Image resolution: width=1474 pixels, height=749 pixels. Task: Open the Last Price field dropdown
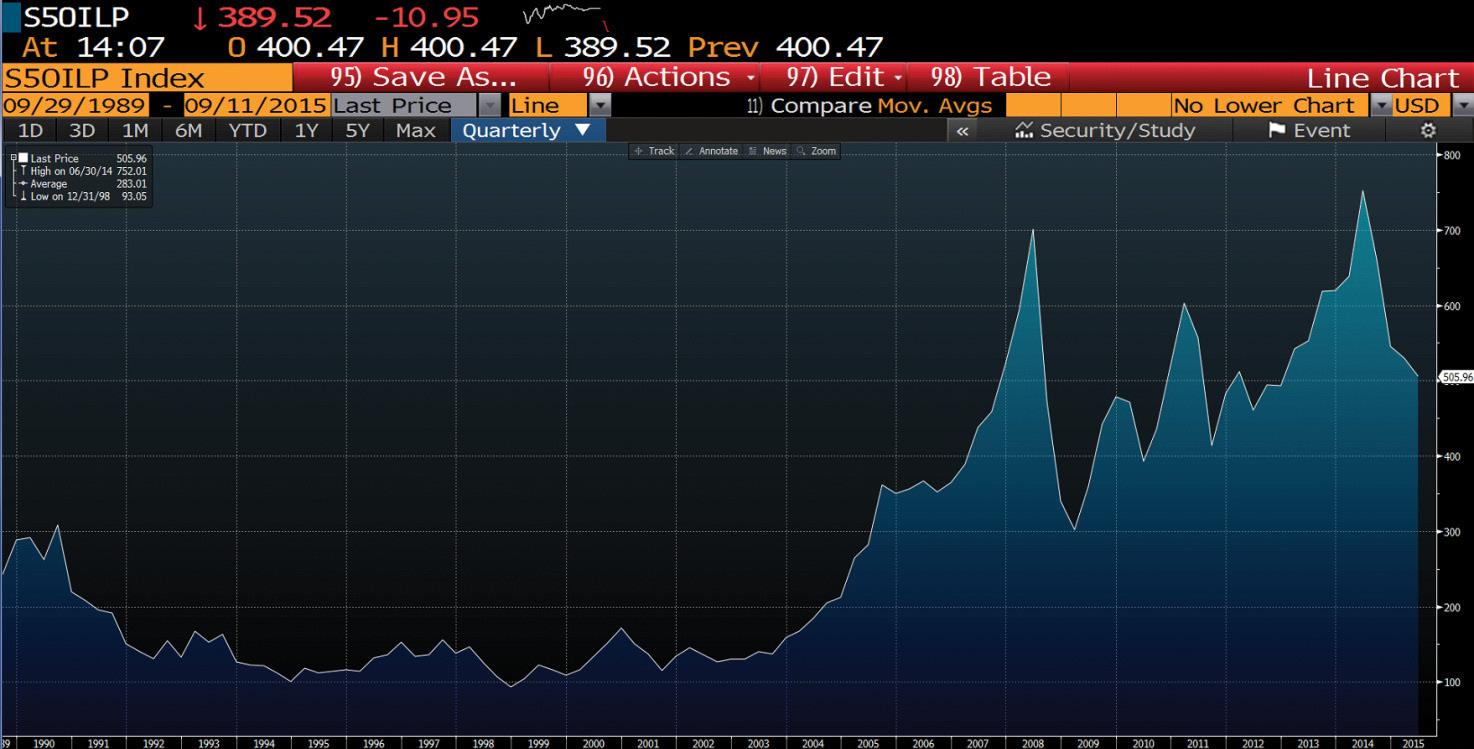click(489, 105)
